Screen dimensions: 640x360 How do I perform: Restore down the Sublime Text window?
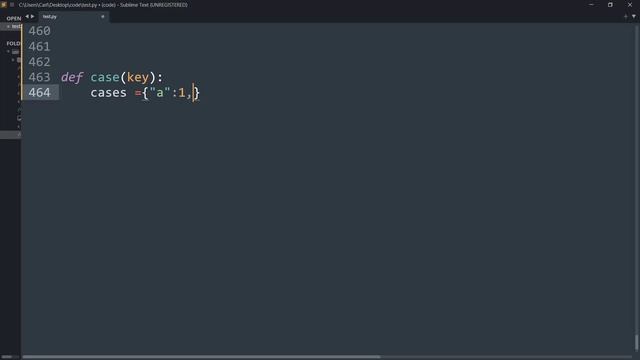(x=610, y=4)
